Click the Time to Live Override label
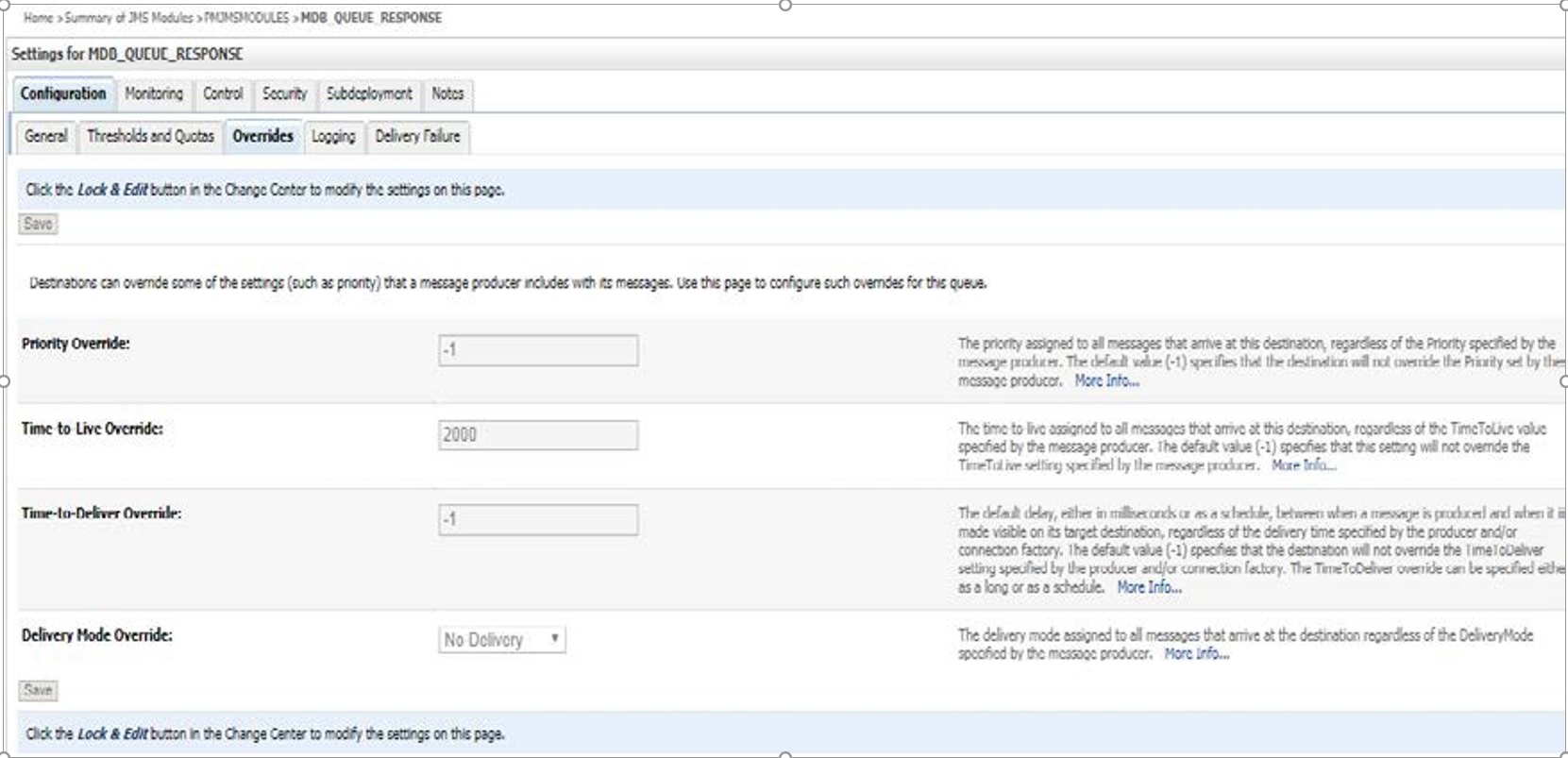The image size is (1568, 758). tap(92, 429)
